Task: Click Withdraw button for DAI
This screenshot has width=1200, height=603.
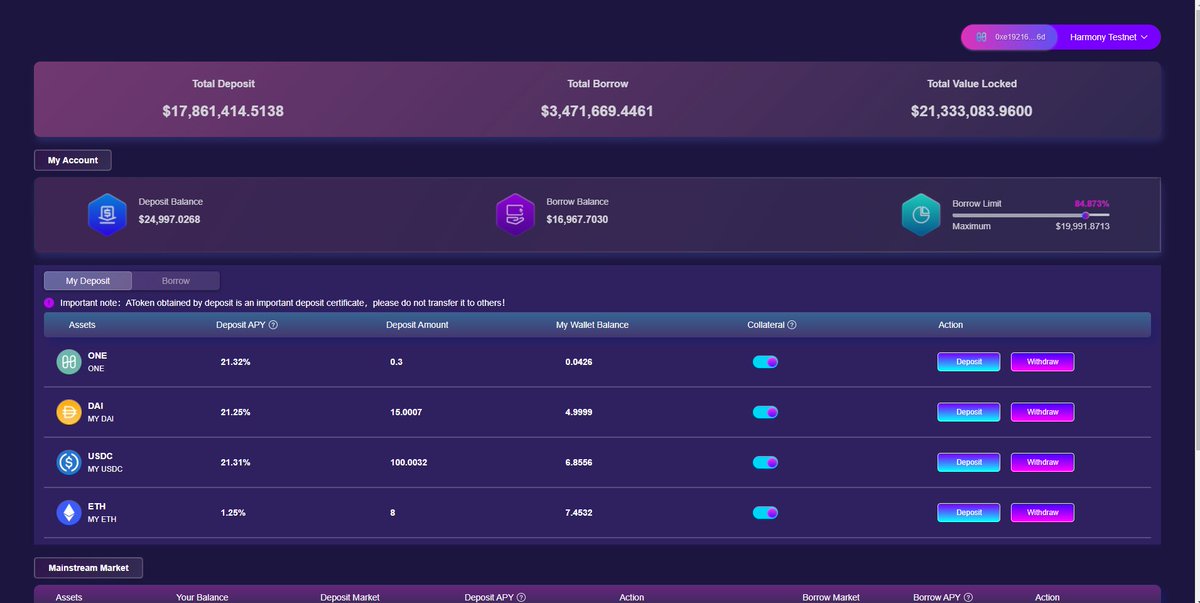Action: [x=1043, y=412]
